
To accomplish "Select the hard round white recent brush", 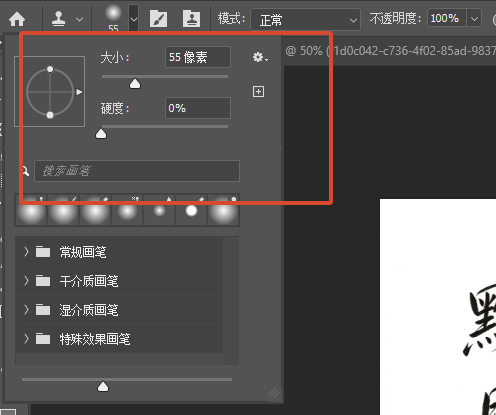I will click(x=191, y=211).
